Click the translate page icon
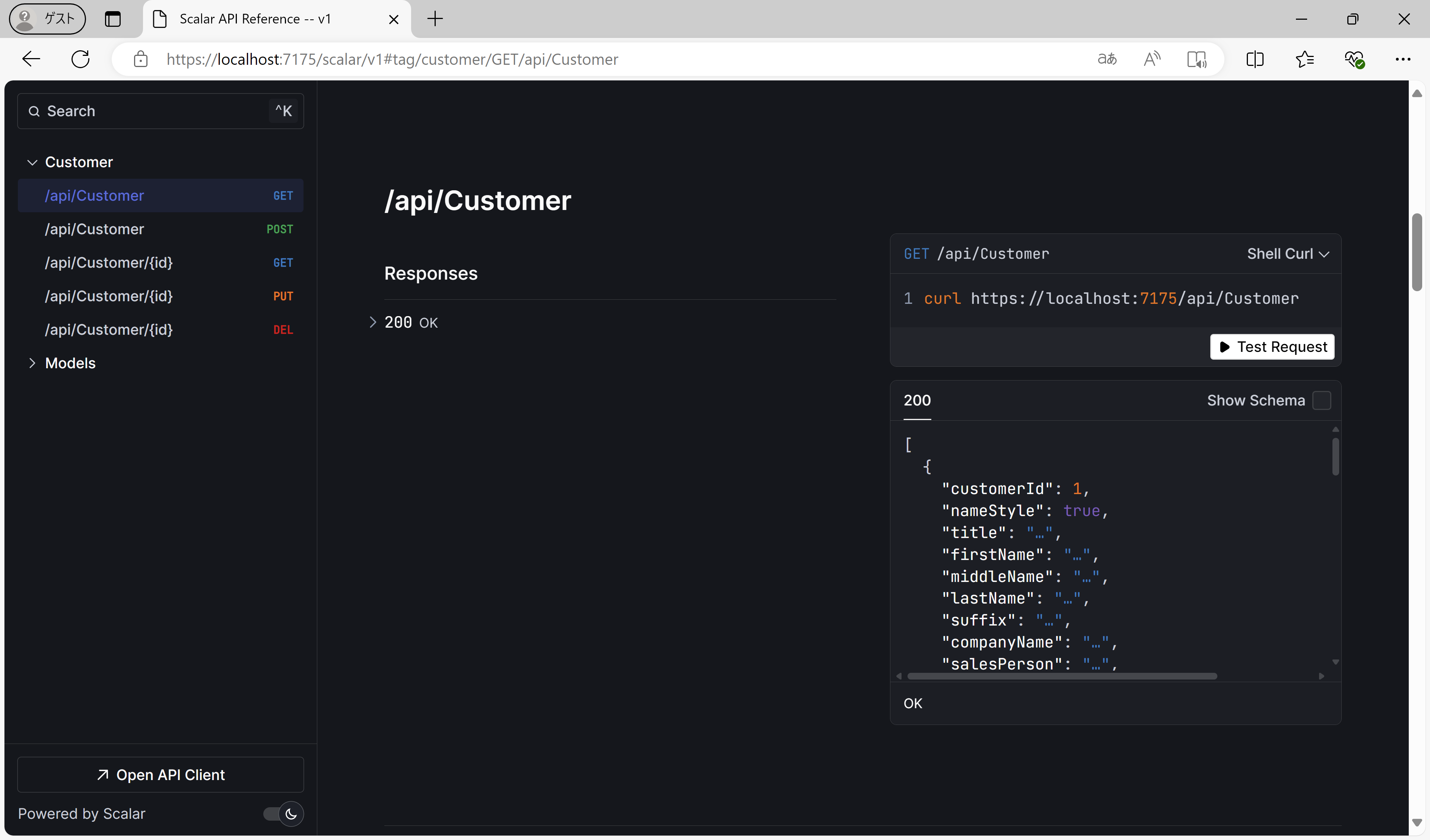This screenshot has width=1430, height=840. (1106, 59)
